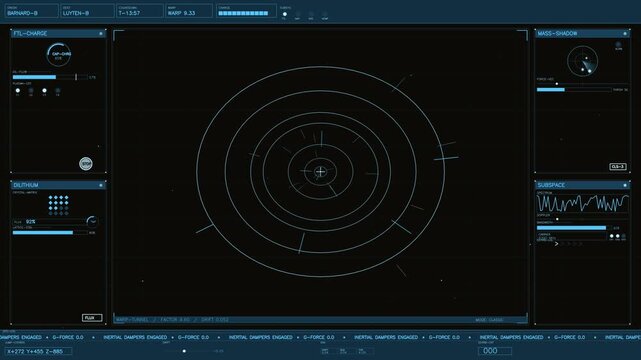Click the MODE: CLASSIC label in viewport footer
Screen dimensions: 641x360
pyautogui.click(x=489, y=320)
